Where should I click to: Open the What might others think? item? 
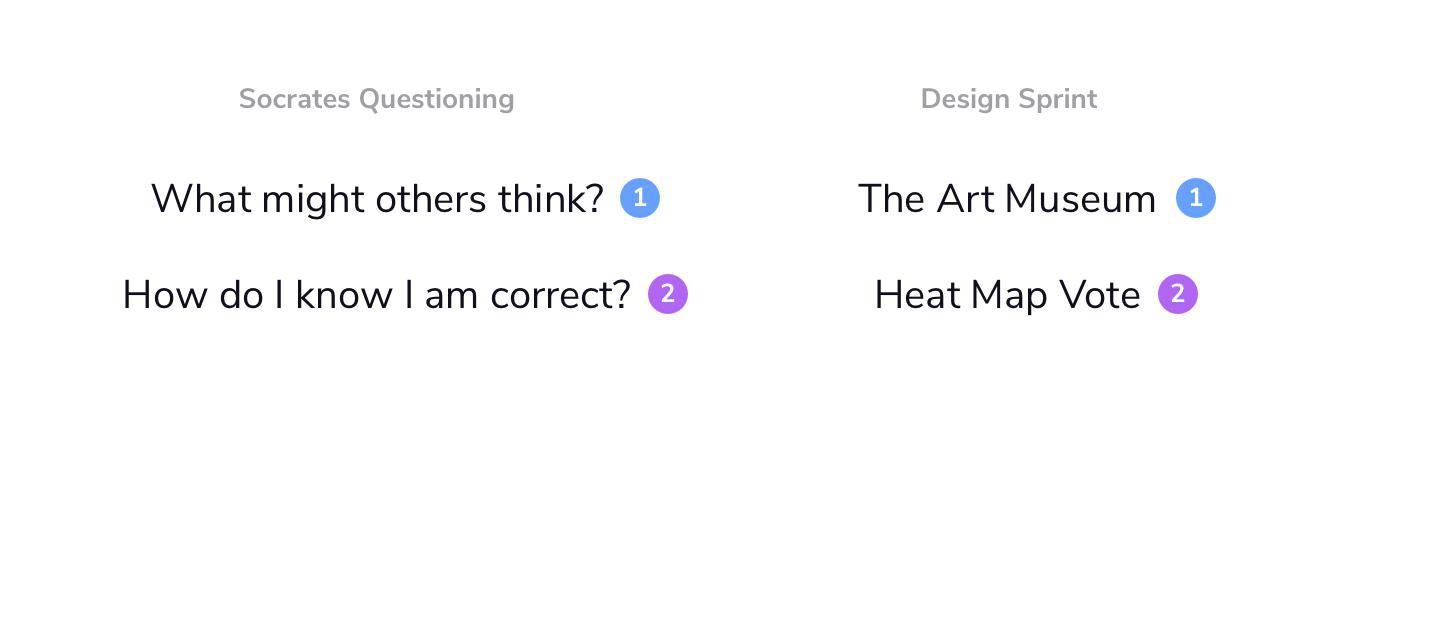pos(377,199)
